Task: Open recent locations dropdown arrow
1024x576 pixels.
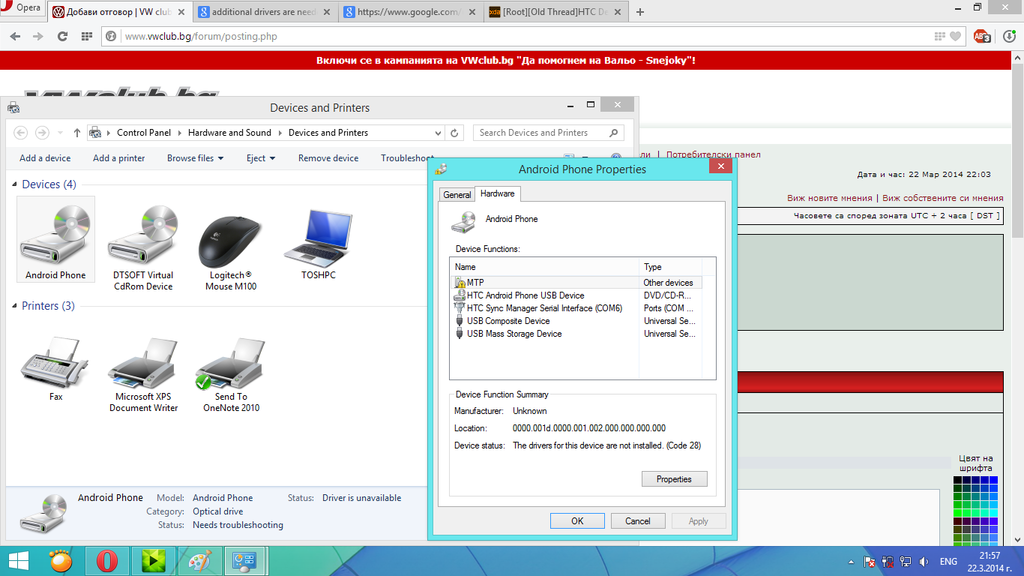Action: (x=60, y=133)
